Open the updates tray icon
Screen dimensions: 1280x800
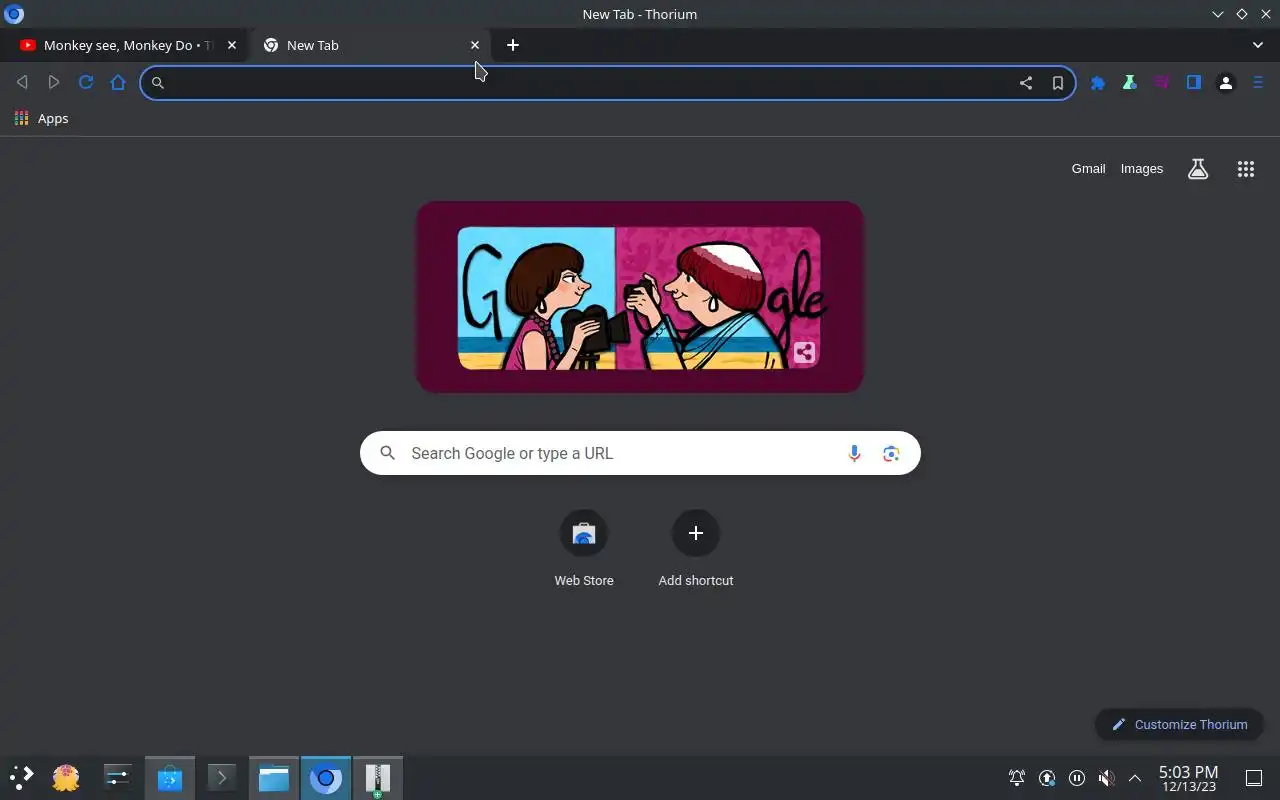(x=1047, y=778)
